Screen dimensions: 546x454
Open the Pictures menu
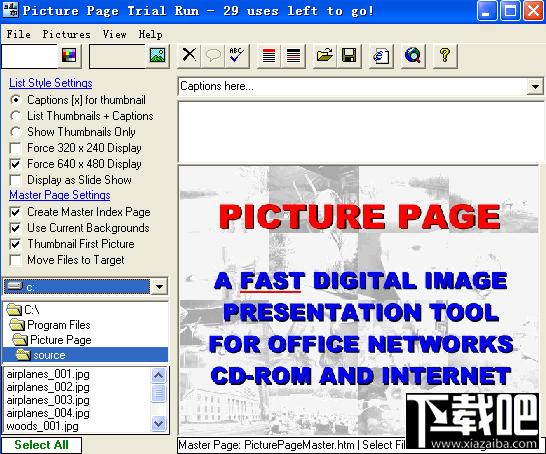[x=67, y=34]
